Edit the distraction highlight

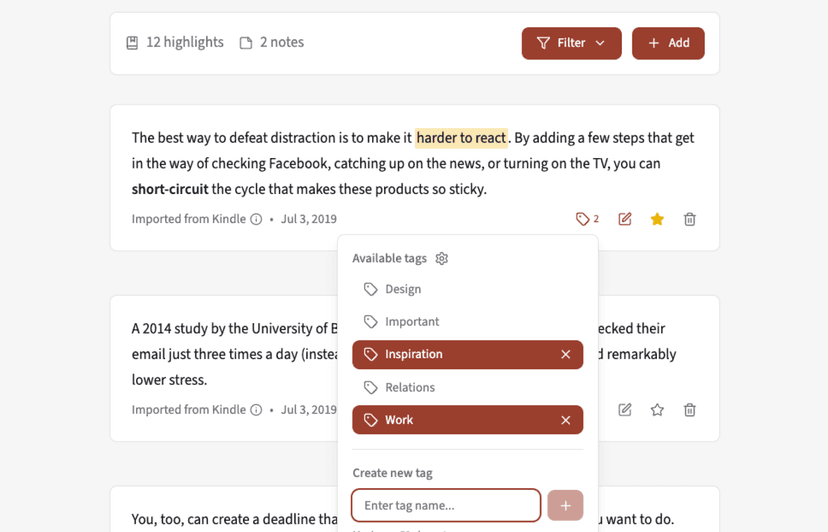[625, 219]
